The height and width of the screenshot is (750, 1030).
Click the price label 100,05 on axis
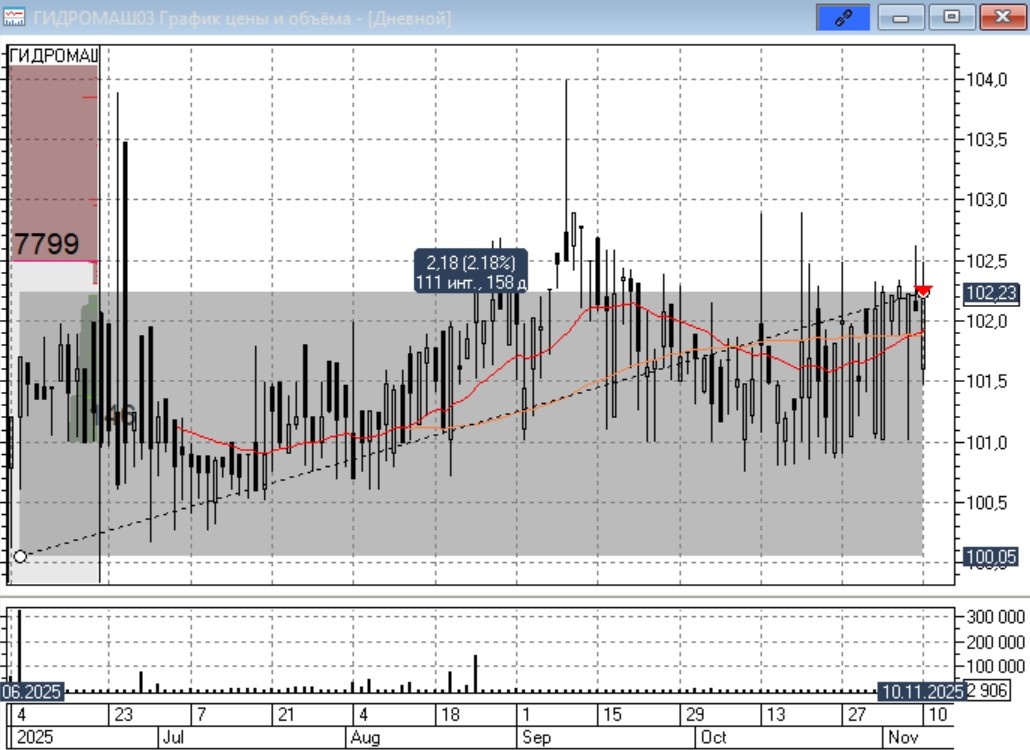pyautogui.click(x=991, y=557)
